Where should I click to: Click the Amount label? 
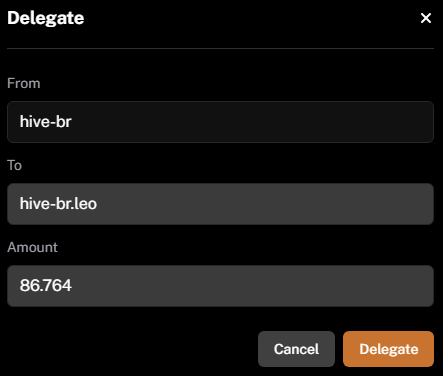point(32,247)
